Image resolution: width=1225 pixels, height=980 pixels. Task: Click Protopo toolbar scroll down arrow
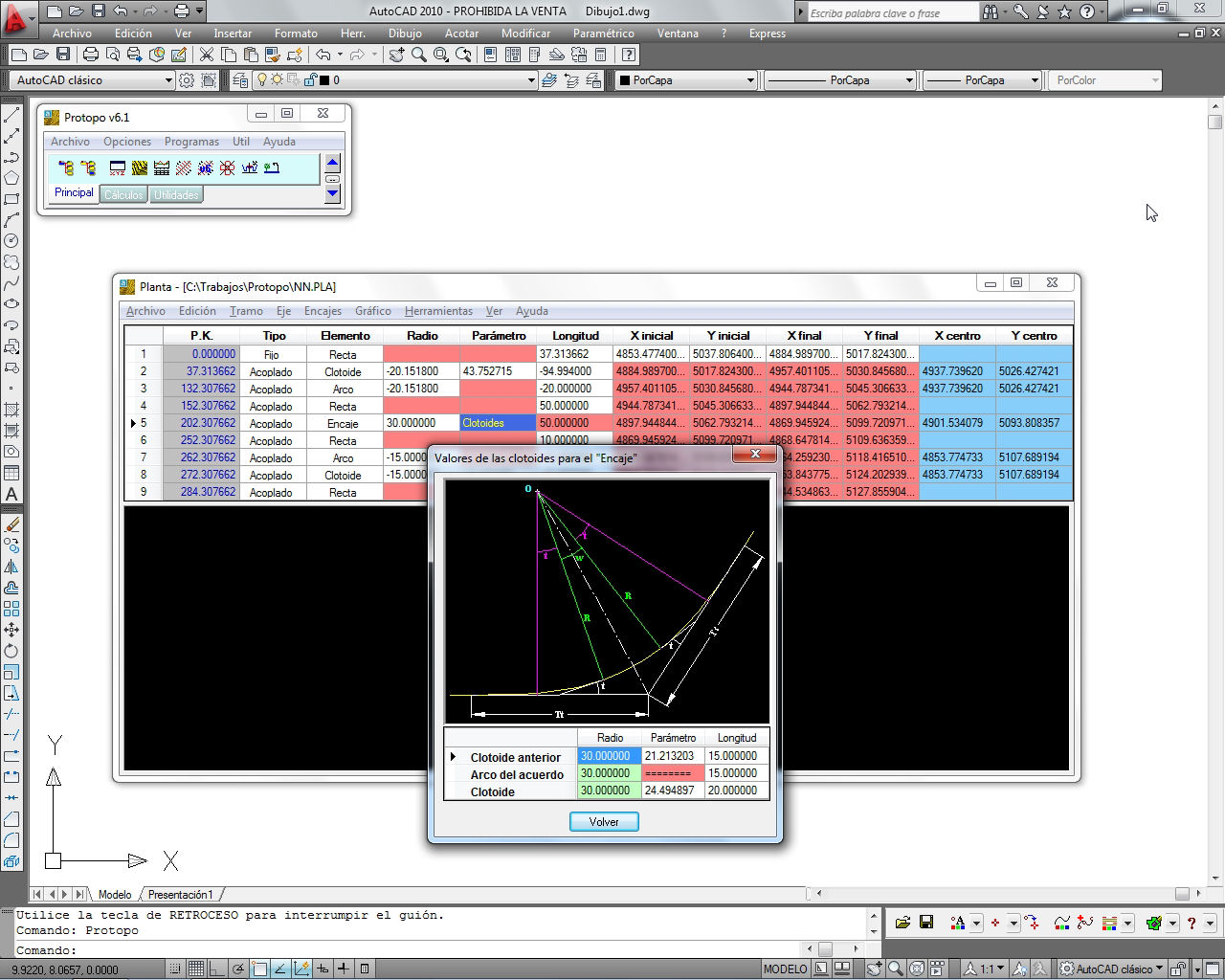tap(332, 194)
